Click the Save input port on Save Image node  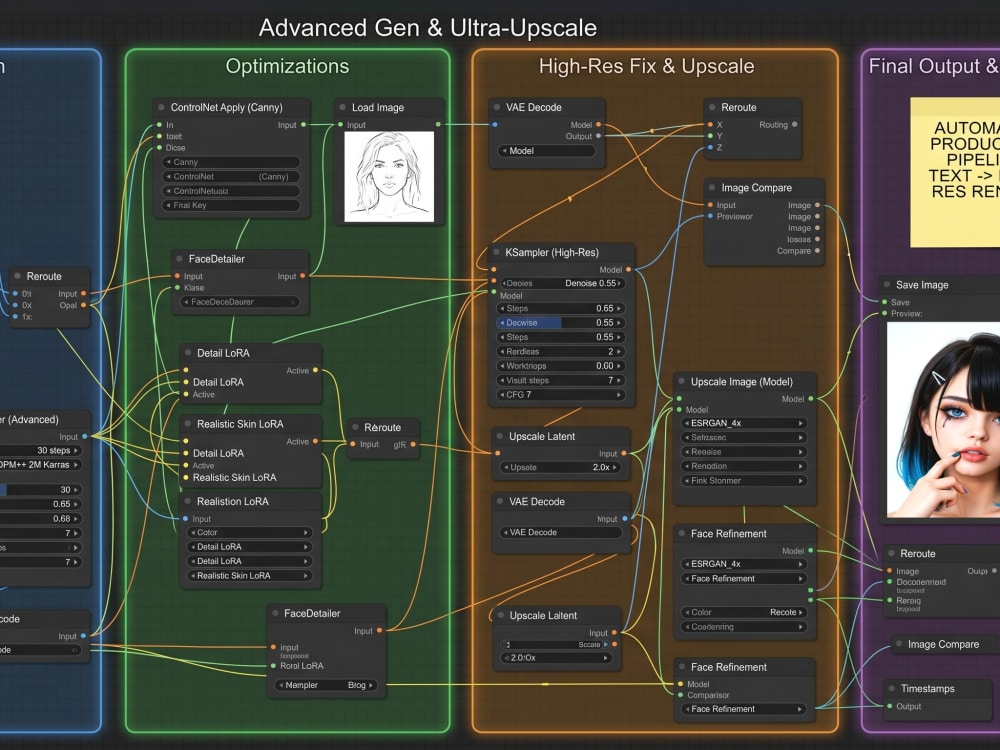[885, 302]
